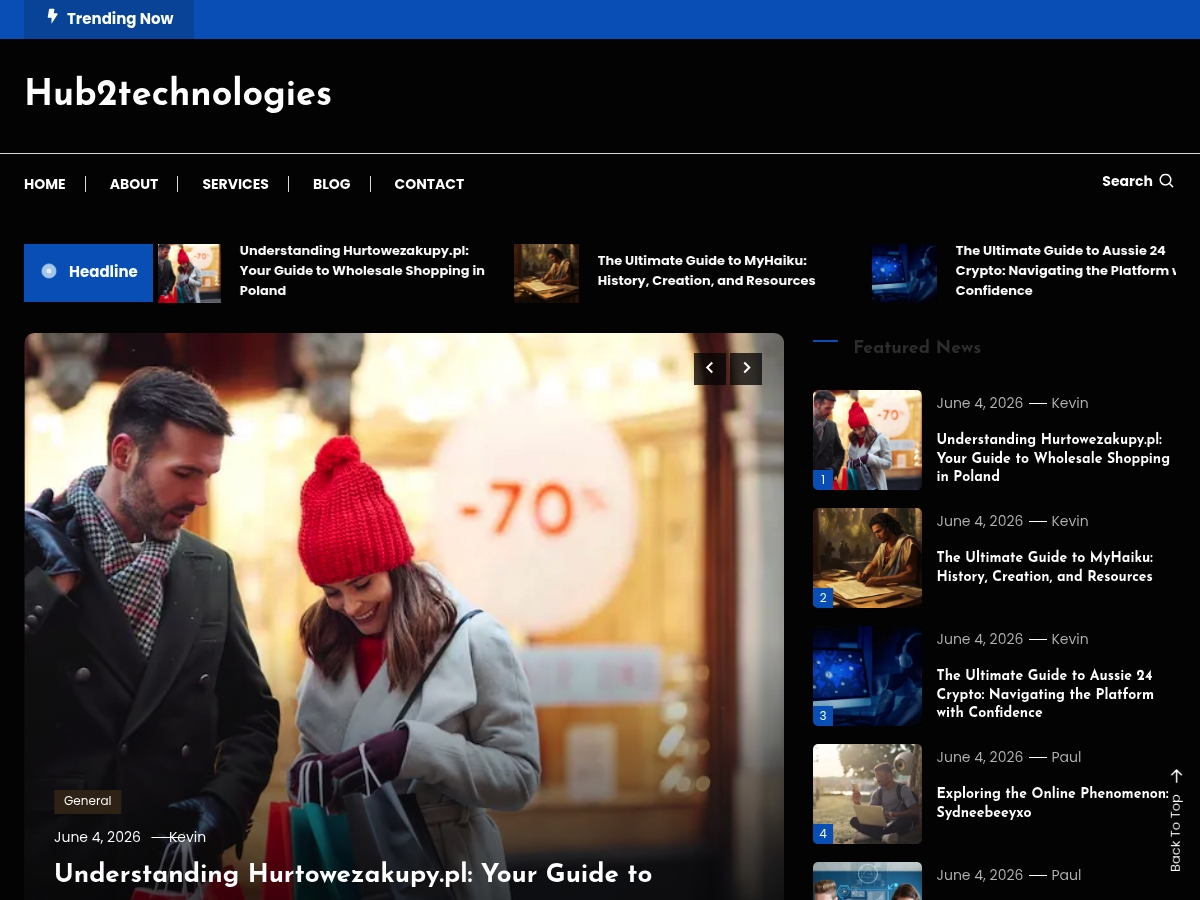Go to HOME menu item
The width and height of the screenshot is (1200, 900).
click(x=45, y=184)
